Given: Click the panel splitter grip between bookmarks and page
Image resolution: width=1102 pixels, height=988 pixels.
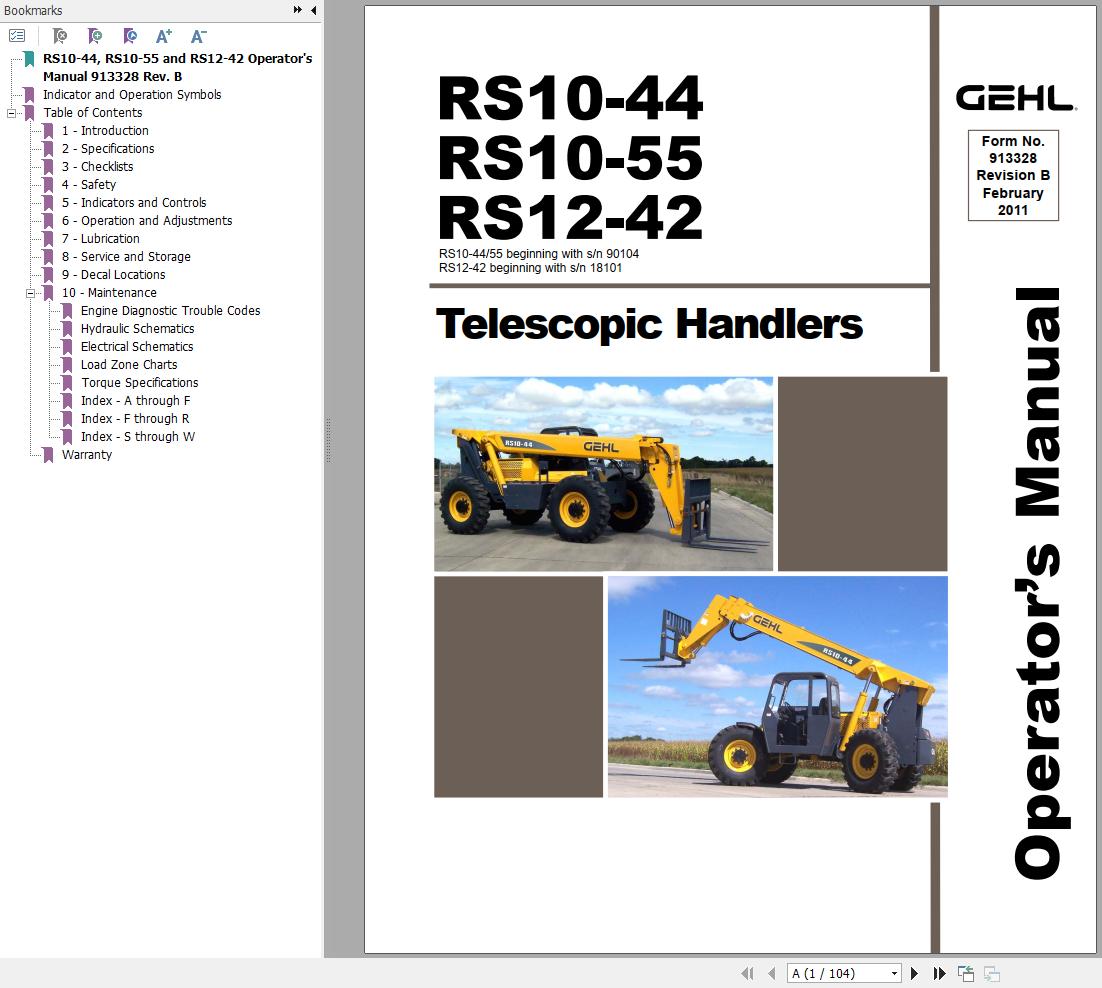Looking at the screenshot, I should [328, 441].
